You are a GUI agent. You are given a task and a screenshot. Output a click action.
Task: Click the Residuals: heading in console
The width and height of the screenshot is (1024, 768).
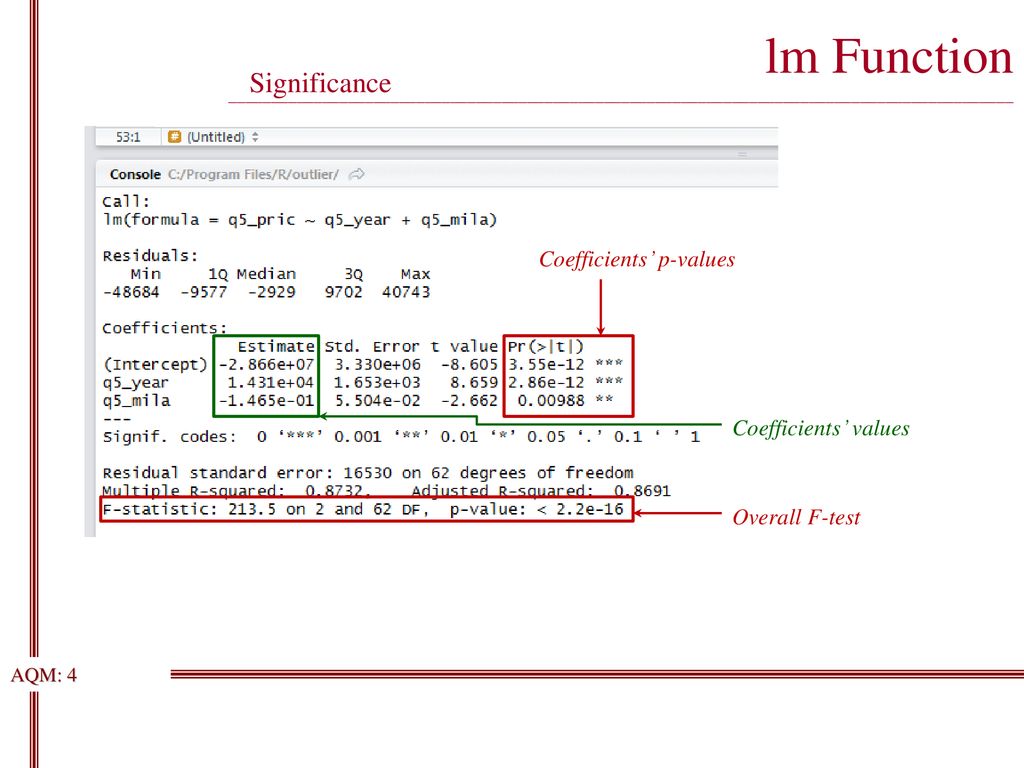tap(150, 255)
